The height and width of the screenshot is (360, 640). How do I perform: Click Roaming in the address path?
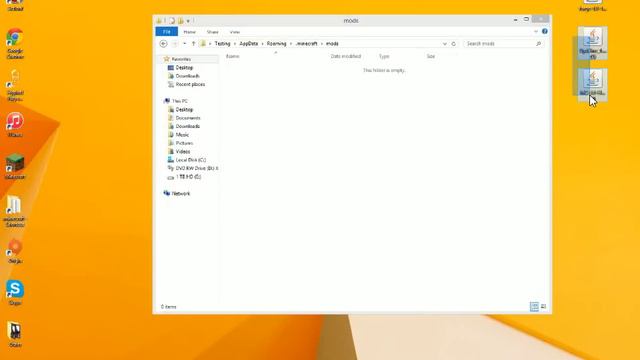click(276, 44)
